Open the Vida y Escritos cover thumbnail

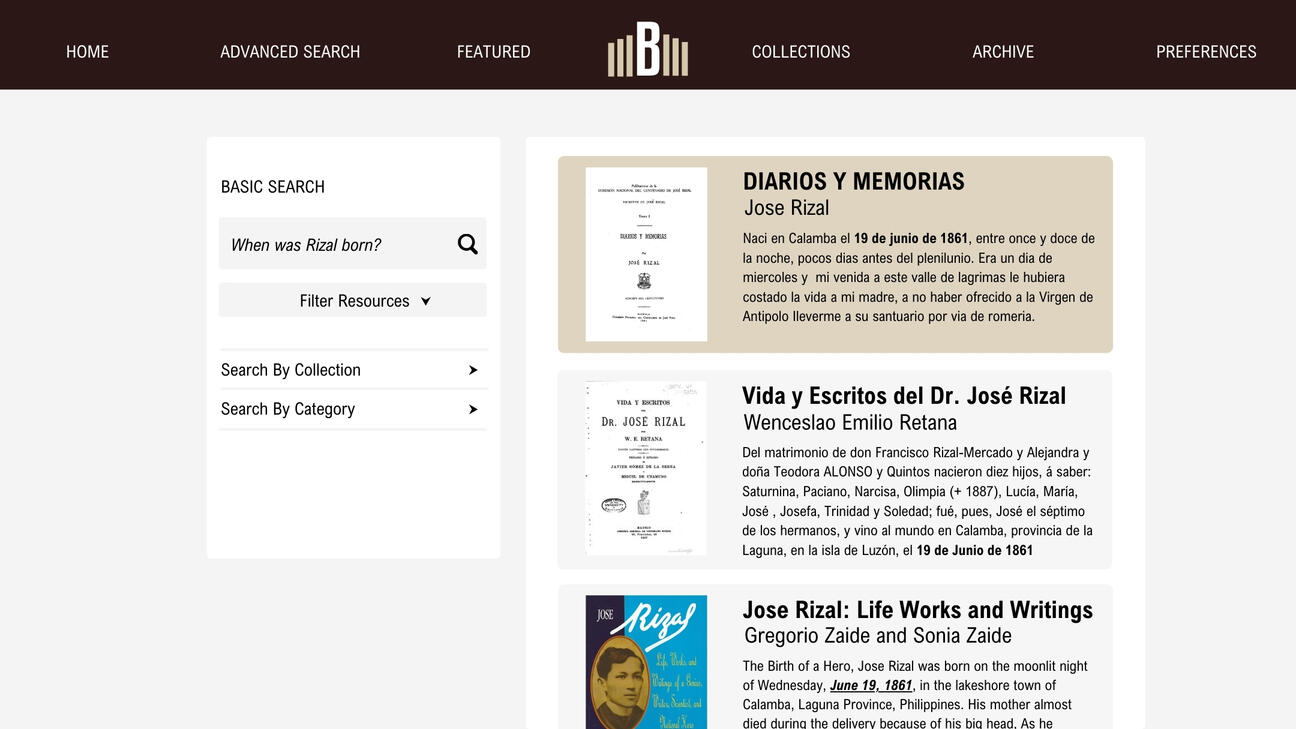(x=646, y=468)
